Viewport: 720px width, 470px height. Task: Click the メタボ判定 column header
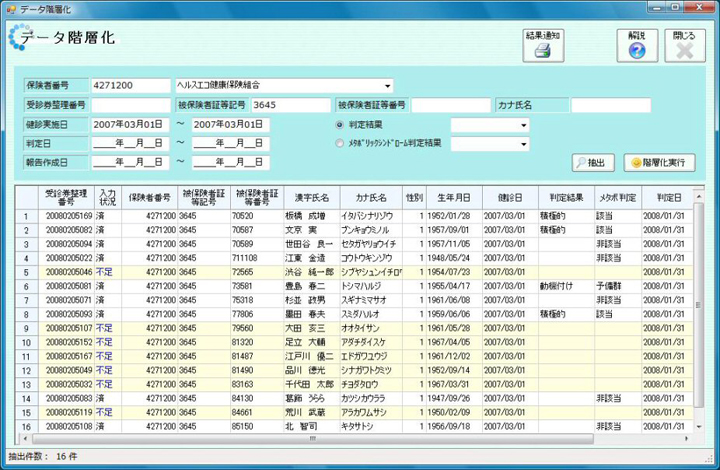pos(618,198)
